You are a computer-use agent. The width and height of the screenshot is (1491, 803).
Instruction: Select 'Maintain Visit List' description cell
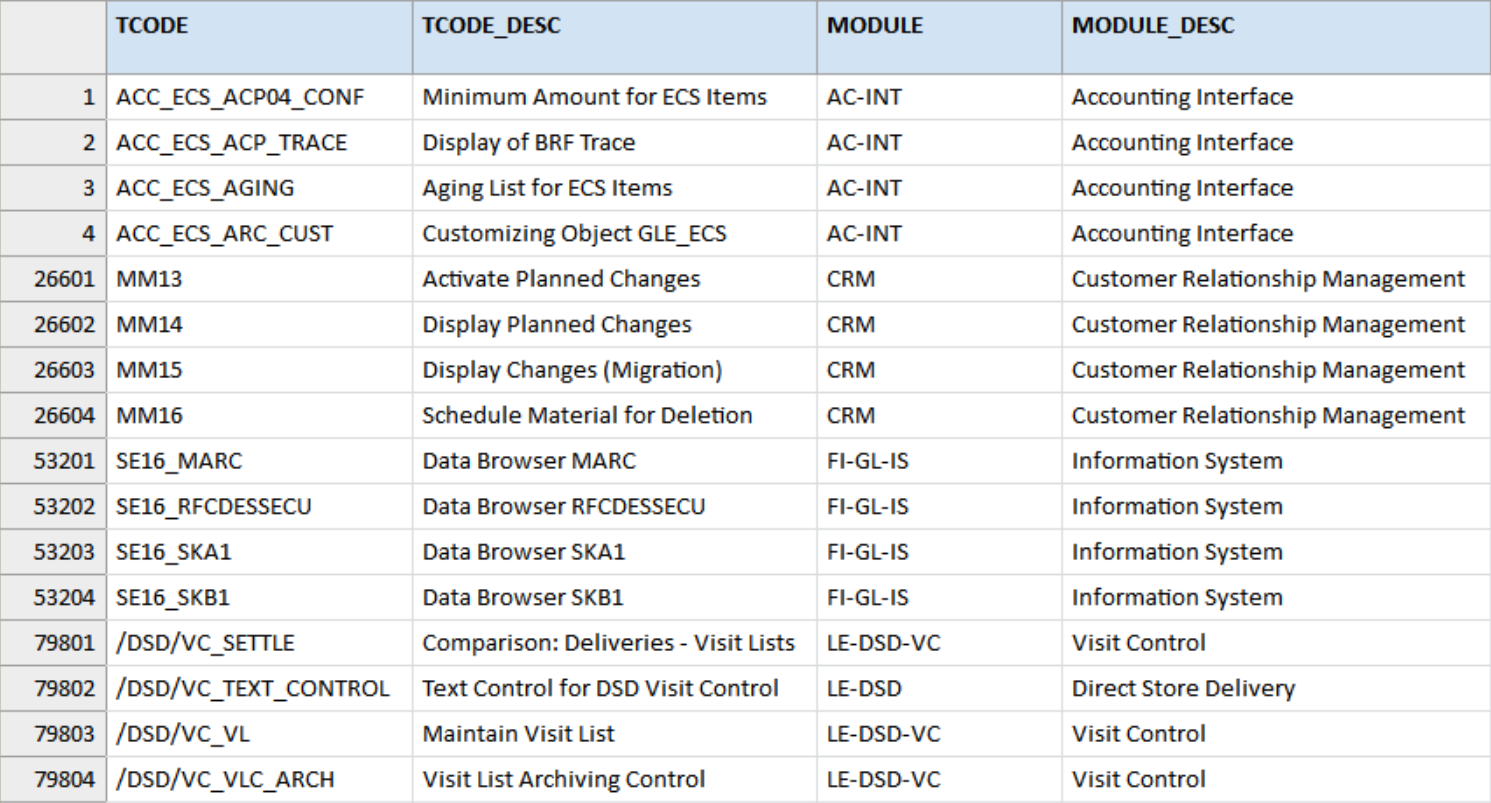[x=614, y=734]
